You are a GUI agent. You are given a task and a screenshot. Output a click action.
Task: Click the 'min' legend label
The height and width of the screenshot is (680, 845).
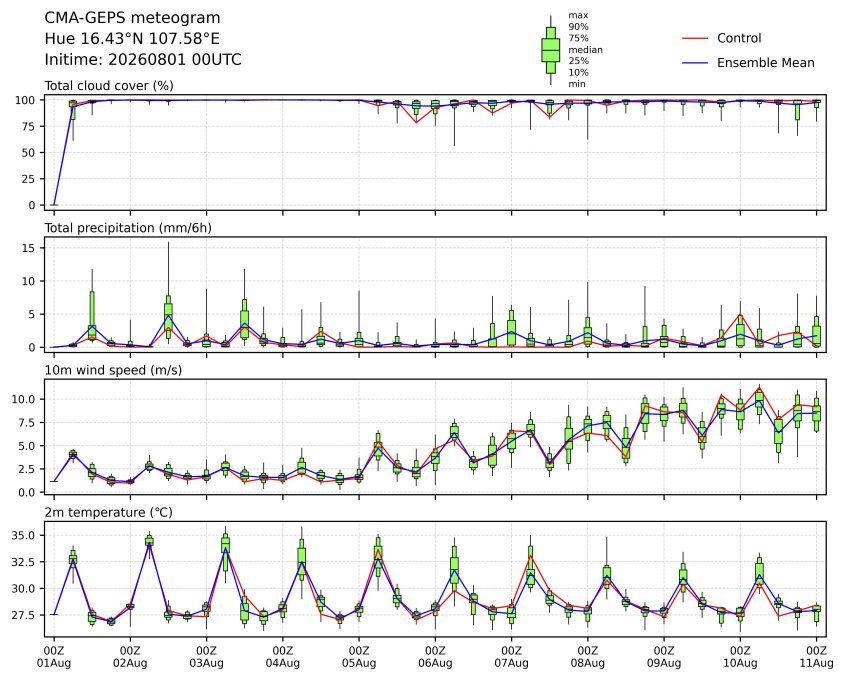click(x=577, y=84)
